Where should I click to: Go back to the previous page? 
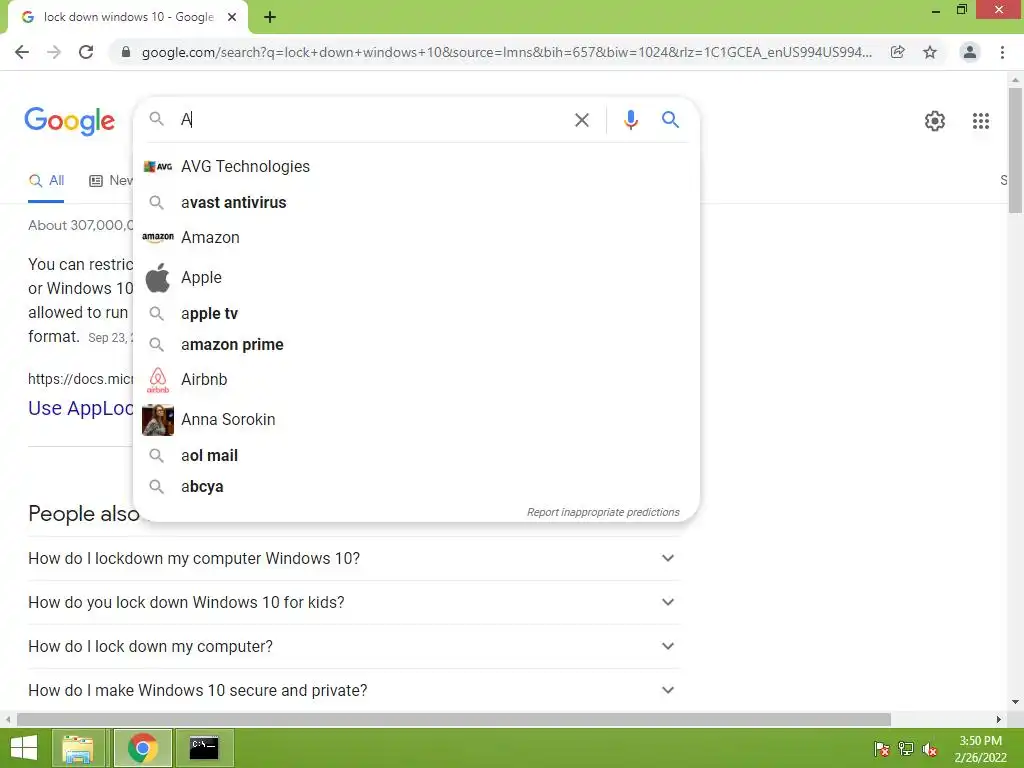point(22,52)
